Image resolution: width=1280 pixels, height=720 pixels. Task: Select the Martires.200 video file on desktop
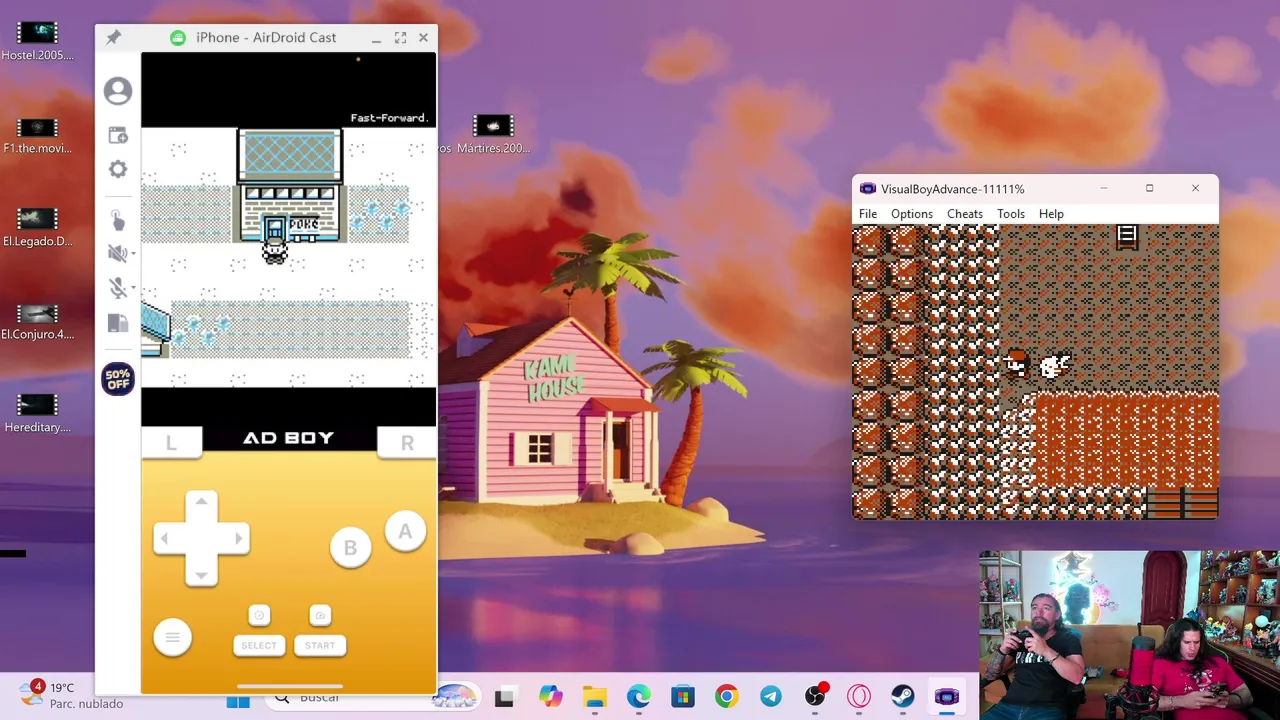[x=493, y=135]
